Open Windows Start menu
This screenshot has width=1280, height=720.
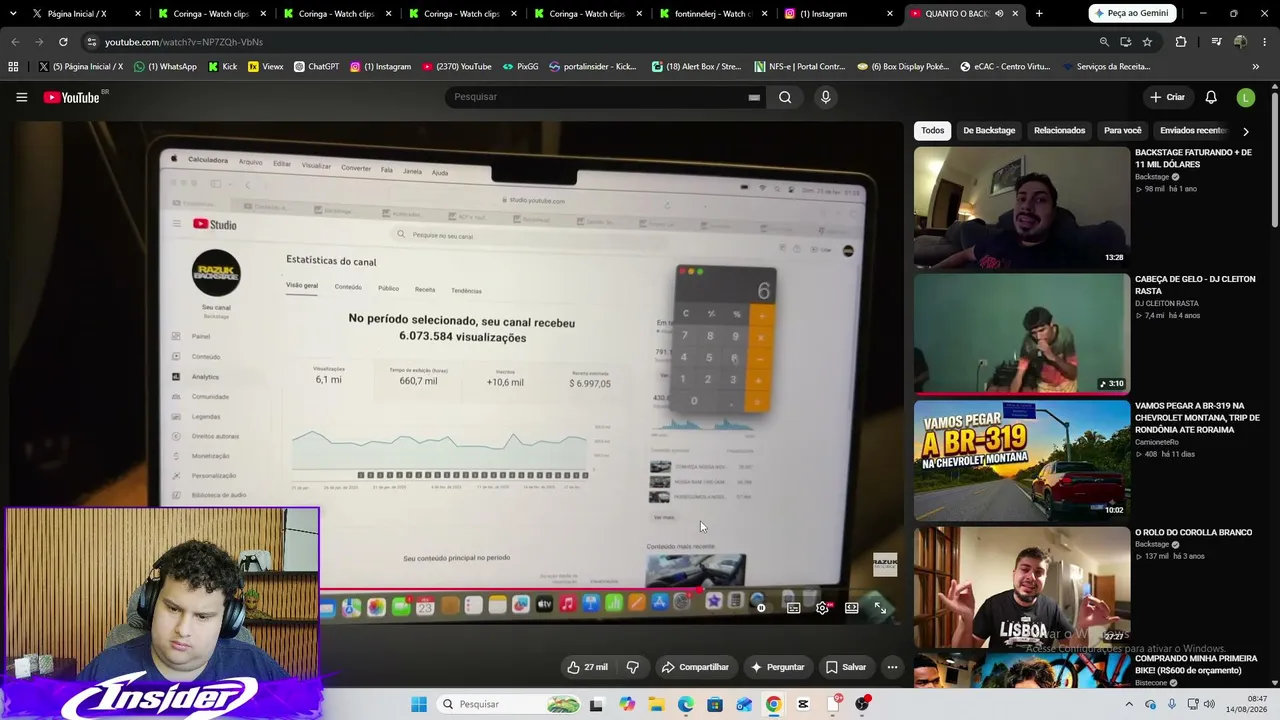point(419,704)
